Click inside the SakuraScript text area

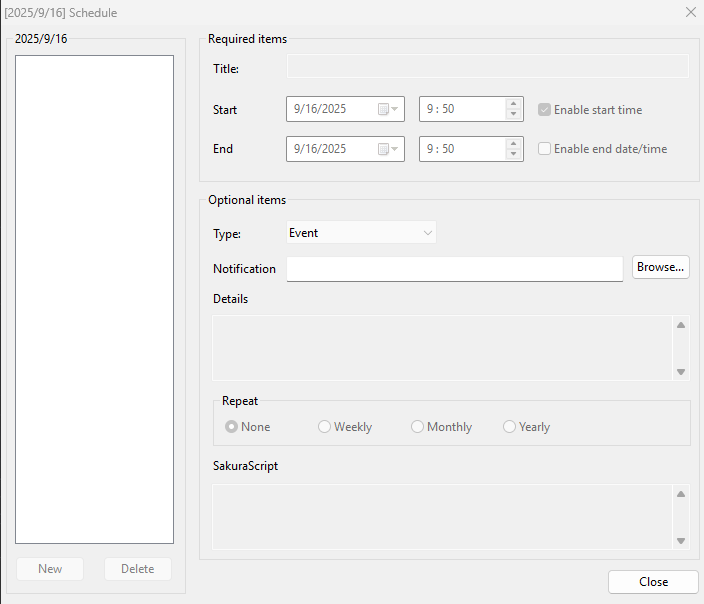(442, 517)
